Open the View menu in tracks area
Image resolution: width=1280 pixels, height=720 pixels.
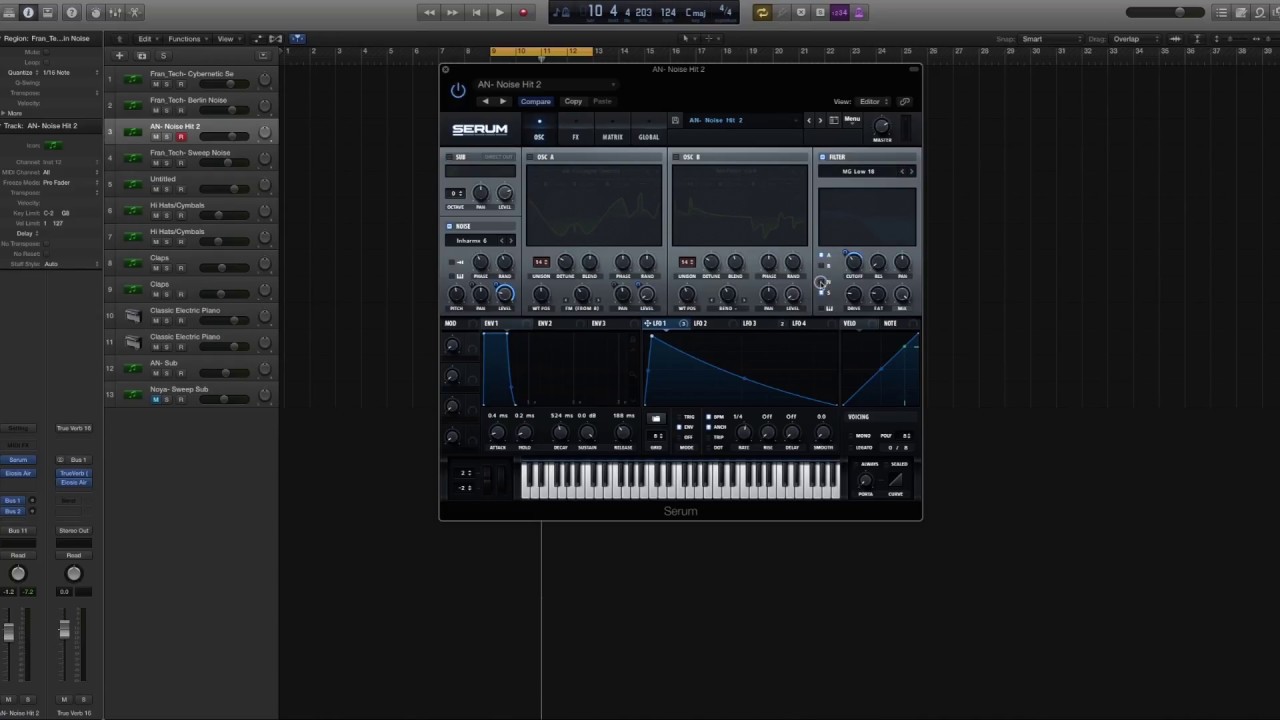(228, 39)
